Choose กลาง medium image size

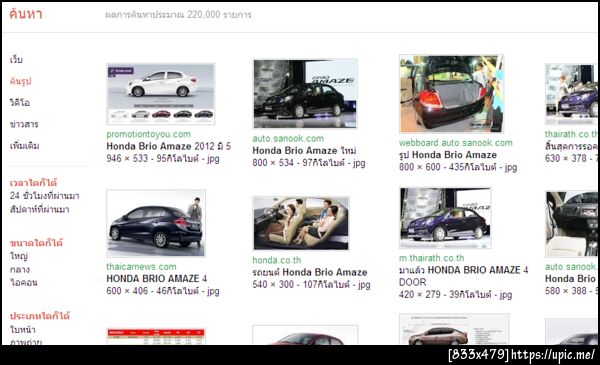click(x=20, y=269)
